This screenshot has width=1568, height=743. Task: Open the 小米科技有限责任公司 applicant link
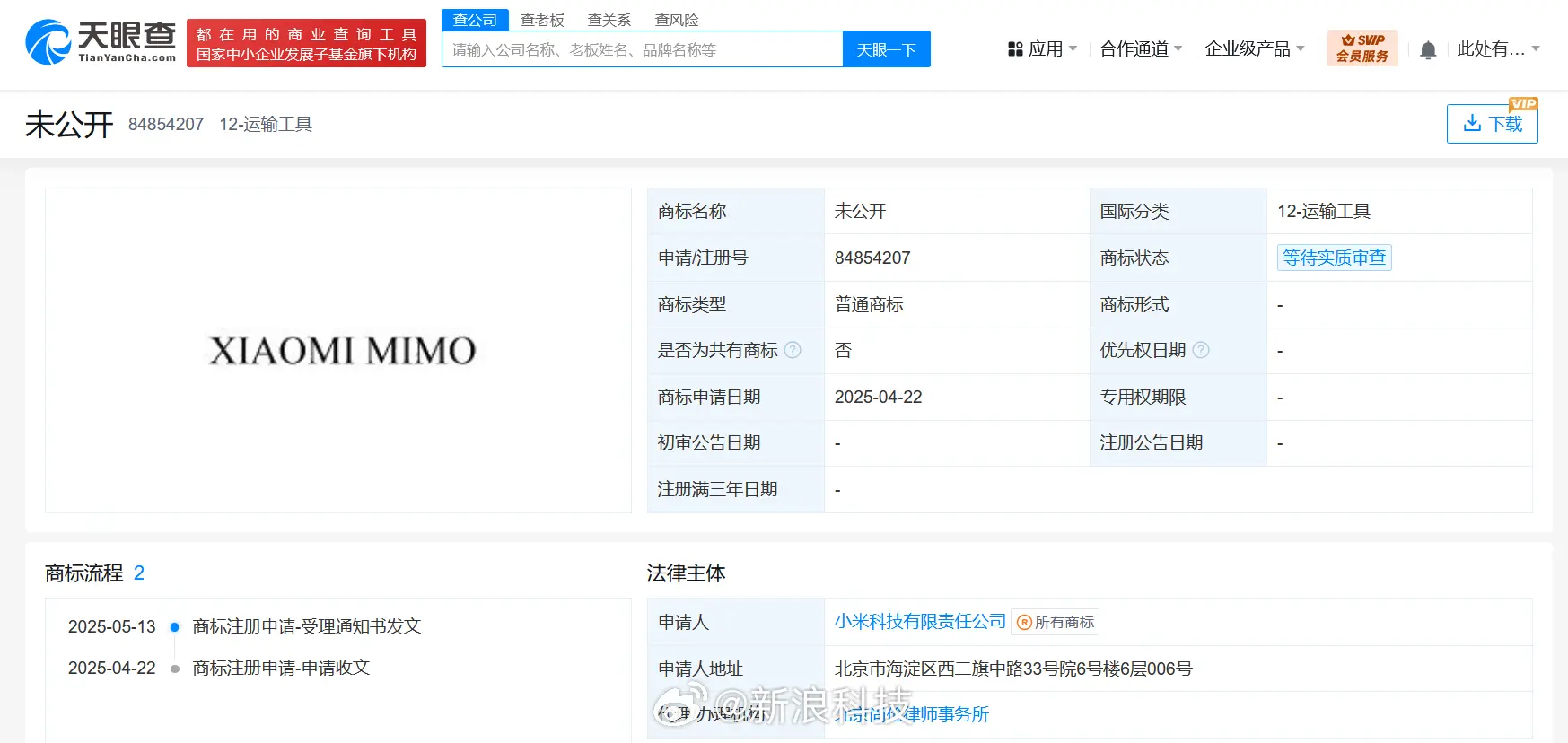point(920,622)
